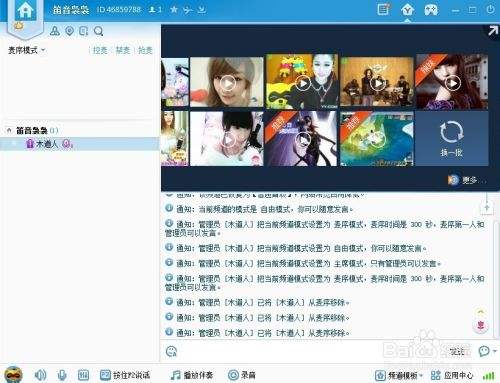500x383 pixels.
Task: Click the 发送 send button
Action: click(x=457, y=351)
